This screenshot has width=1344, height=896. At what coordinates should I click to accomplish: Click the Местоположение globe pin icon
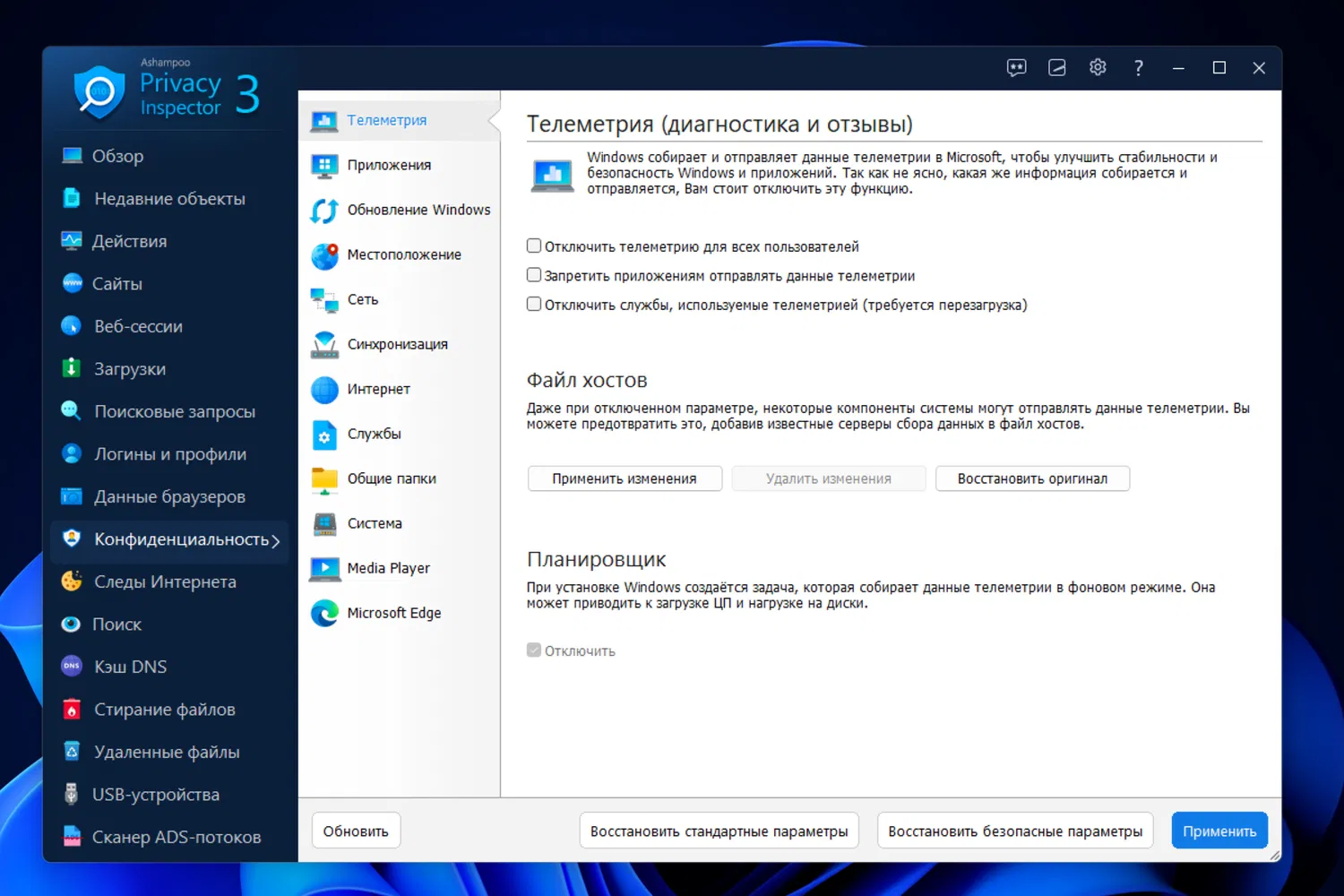coord(324,255)
